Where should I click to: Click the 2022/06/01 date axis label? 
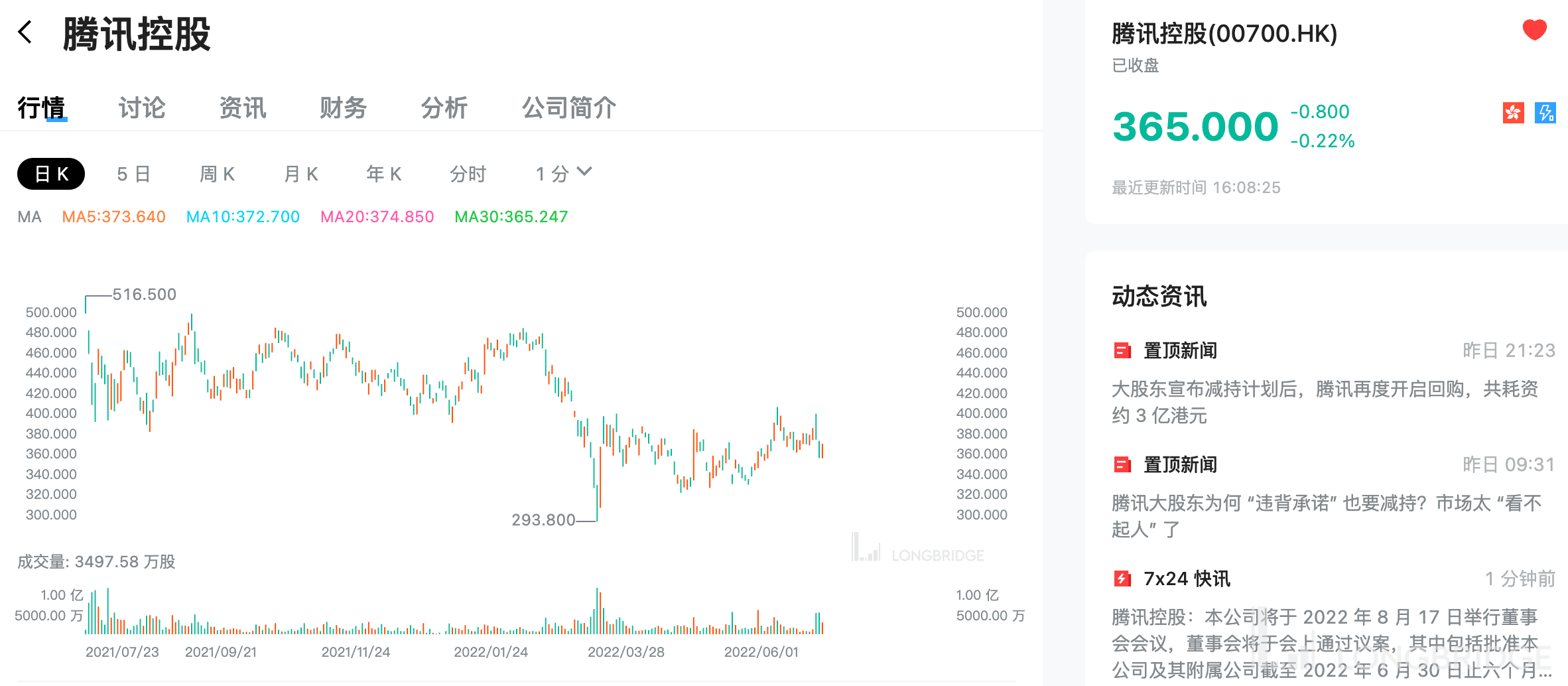coord(761,652)
